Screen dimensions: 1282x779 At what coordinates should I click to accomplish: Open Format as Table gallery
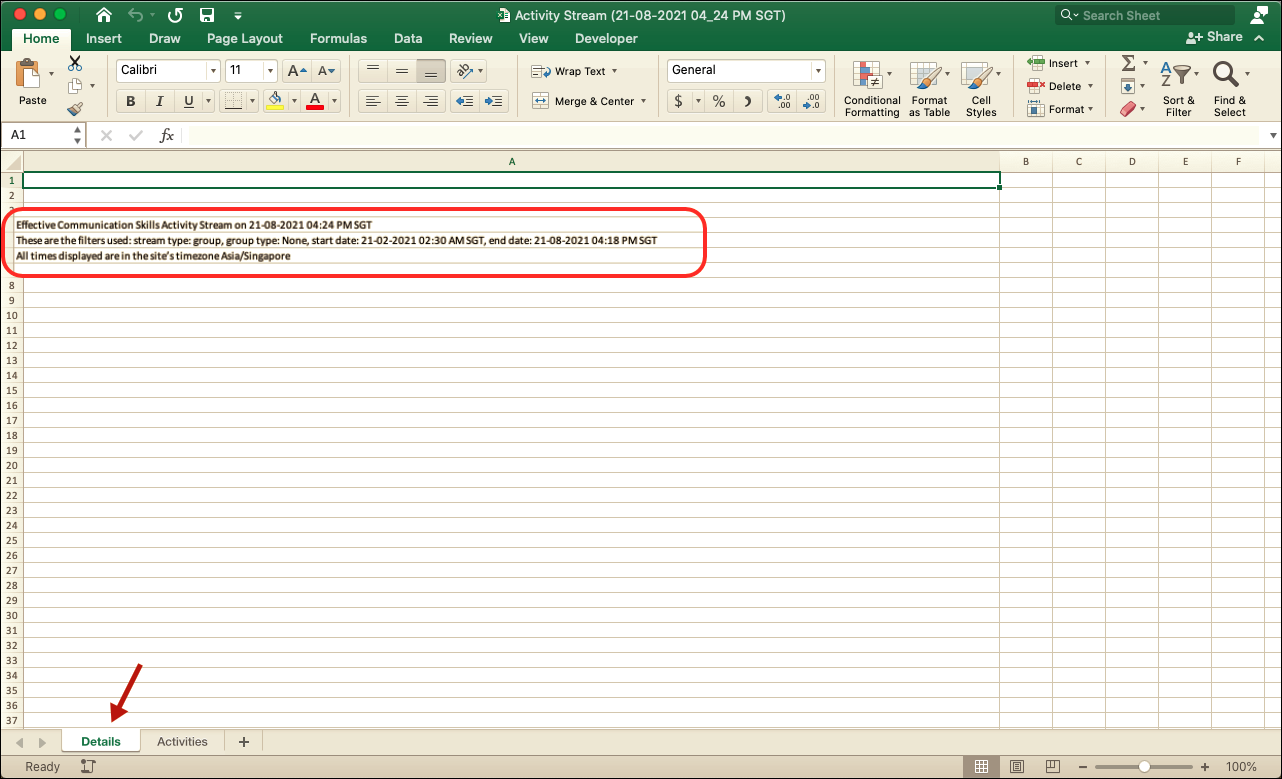pos(929,88)
